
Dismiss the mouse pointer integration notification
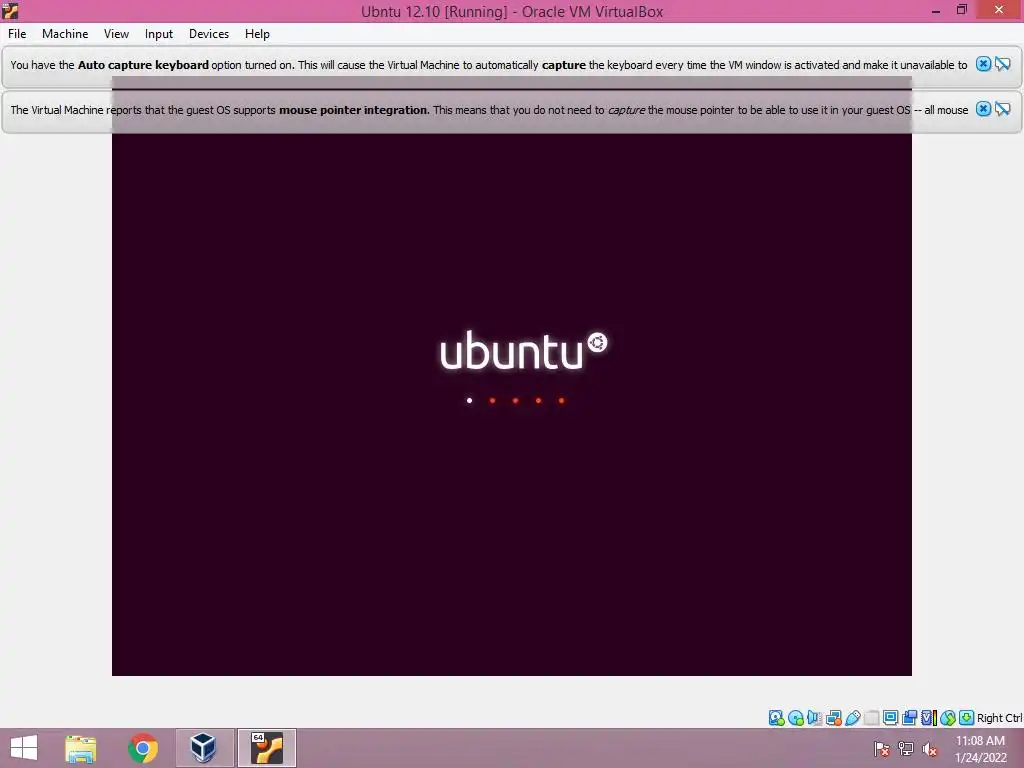click(x=984, y=109)
